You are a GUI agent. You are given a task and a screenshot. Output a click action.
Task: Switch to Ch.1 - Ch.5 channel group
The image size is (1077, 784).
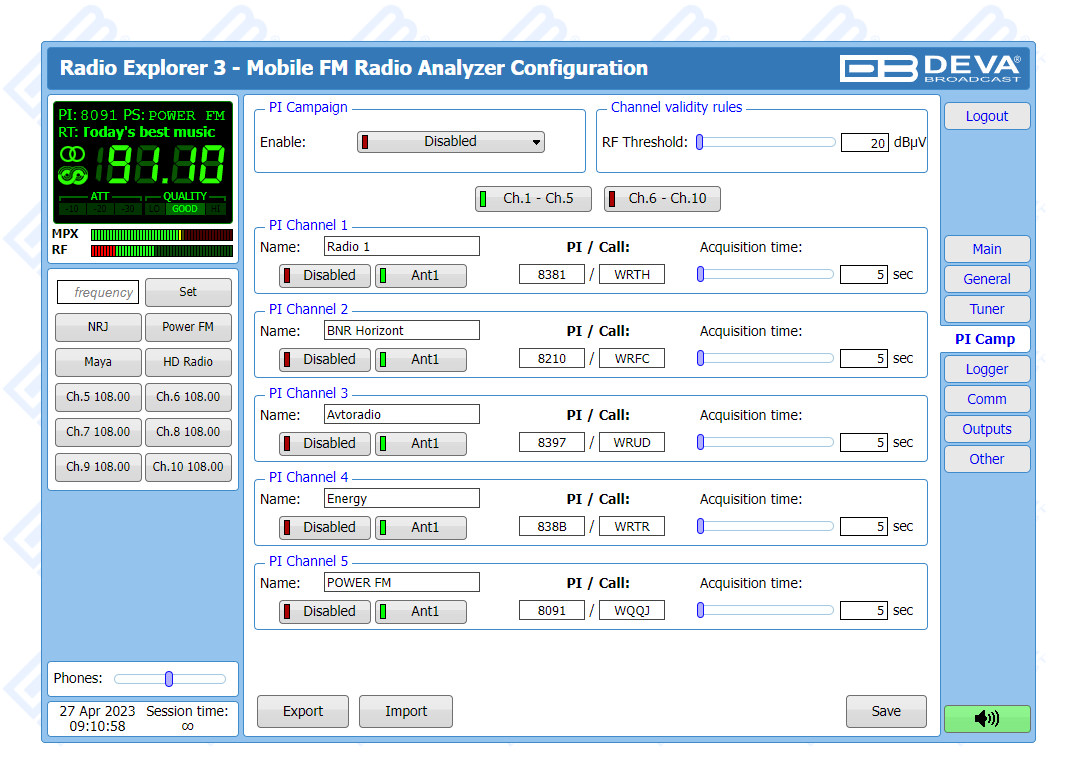(x=533, y=199)
